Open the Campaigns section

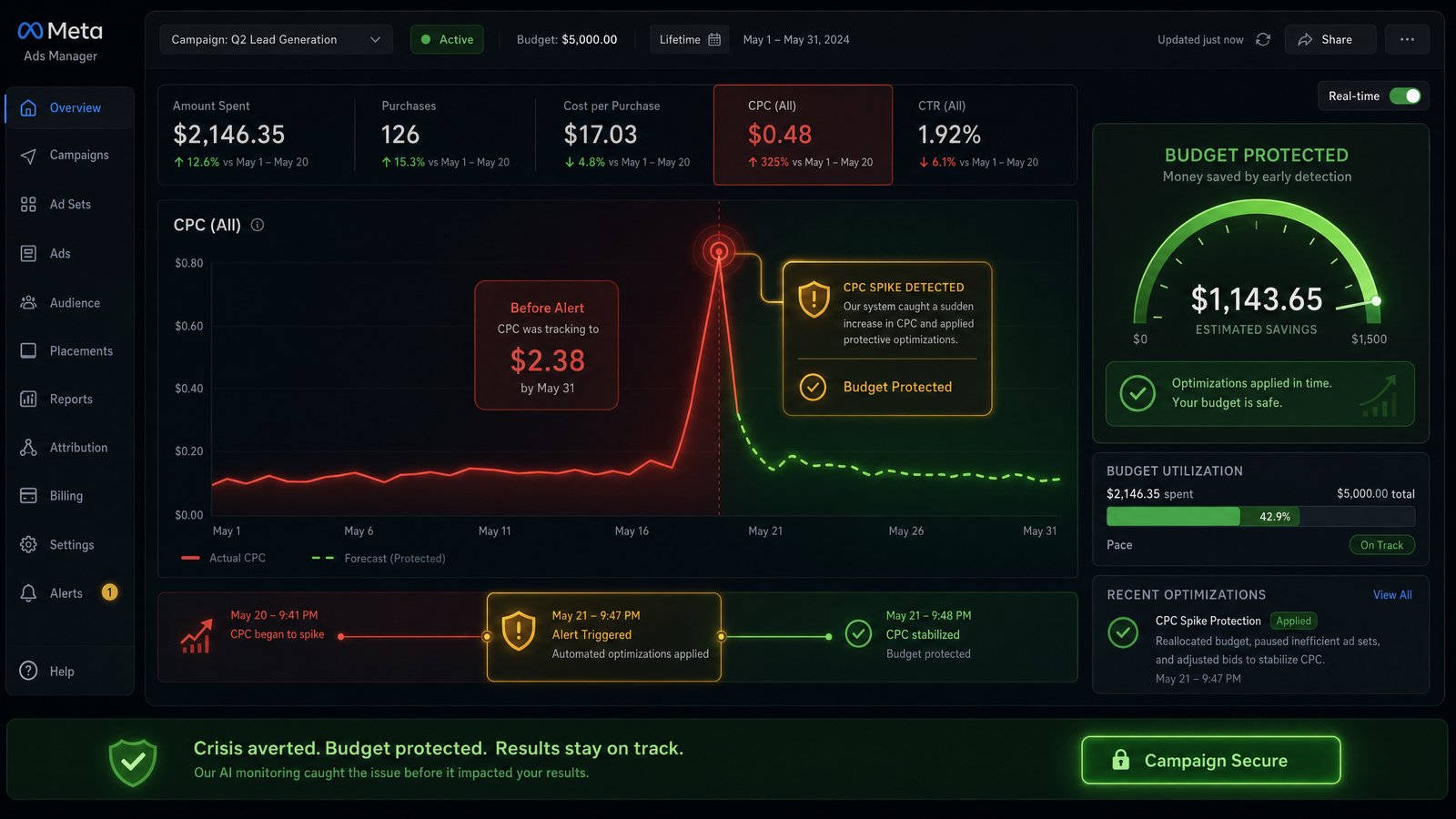pyautogui.click(x=70, y=156)
